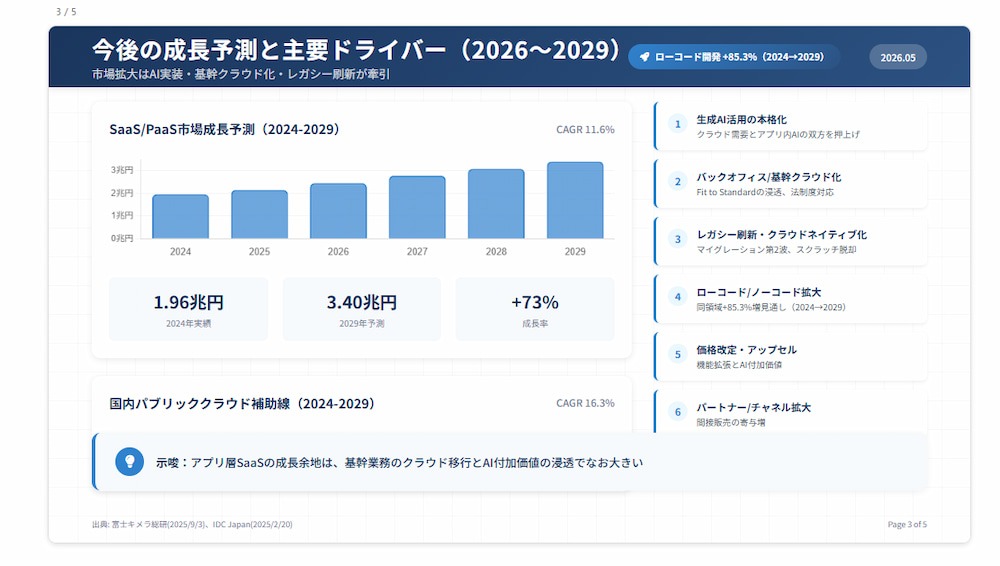This screenshot has height=566, width=1000.
Task: Select the 3.40兆円 2029年予測 stat card
Action: tap(362, 309)
